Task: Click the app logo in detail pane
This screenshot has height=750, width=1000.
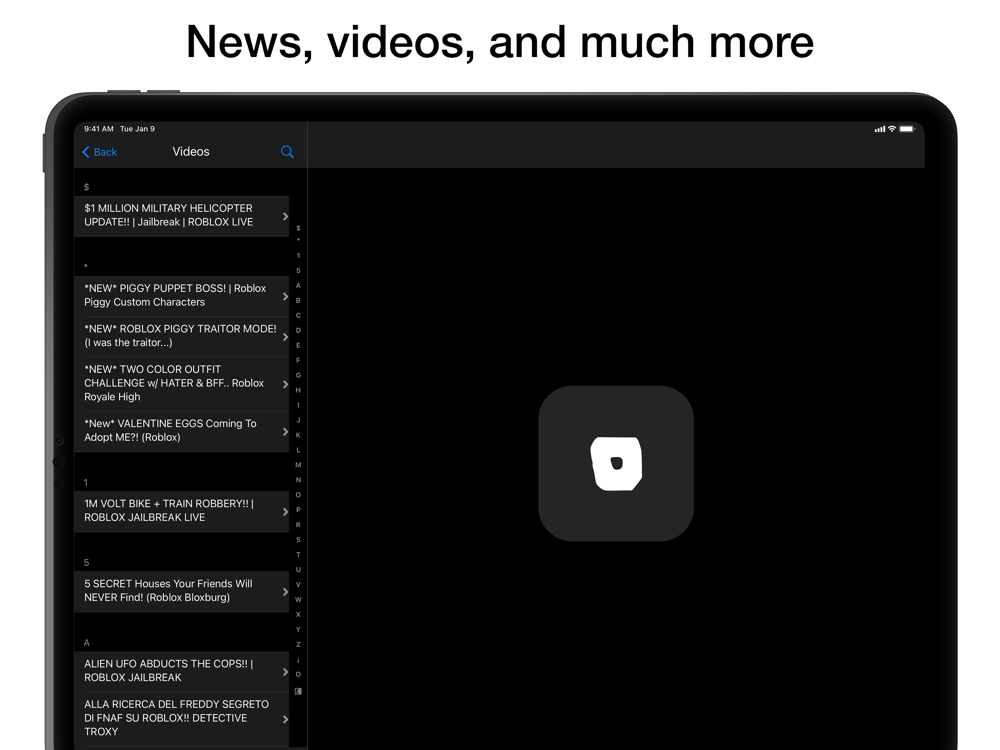Action: click(x=616, y=464)
